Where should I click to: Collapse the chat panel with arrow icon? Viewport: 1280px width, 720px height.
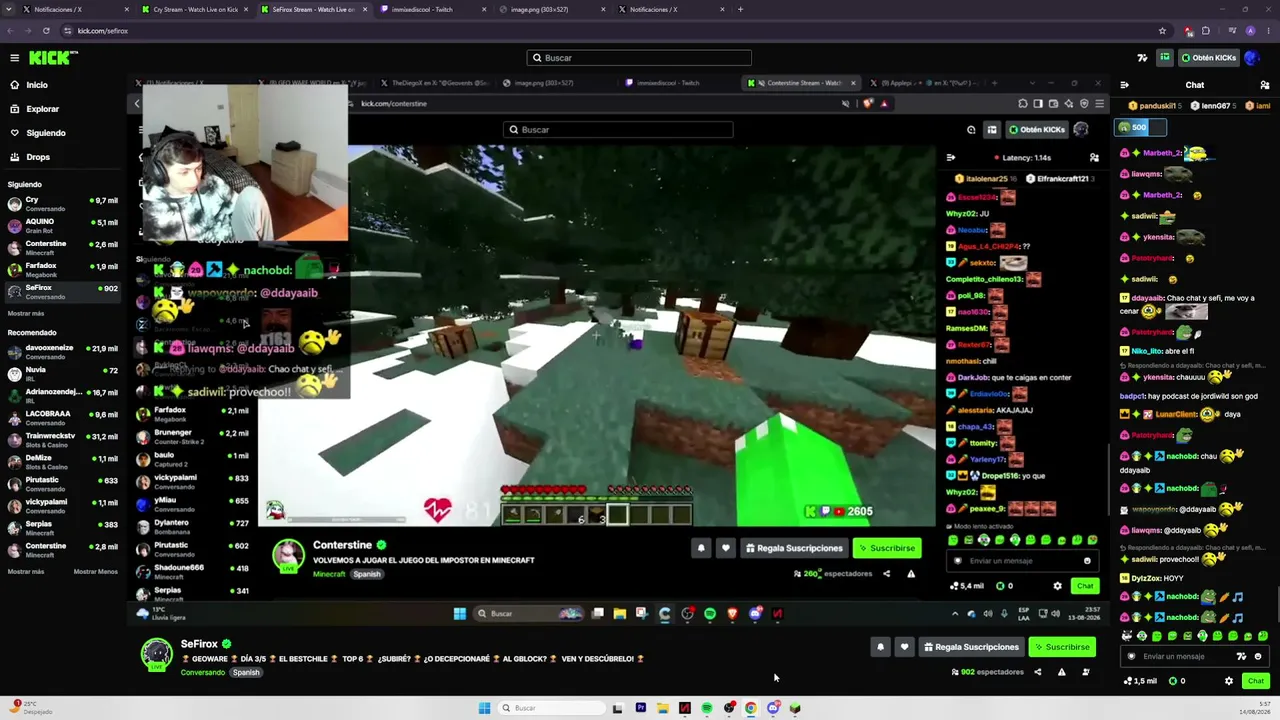tap(1125, 85)
